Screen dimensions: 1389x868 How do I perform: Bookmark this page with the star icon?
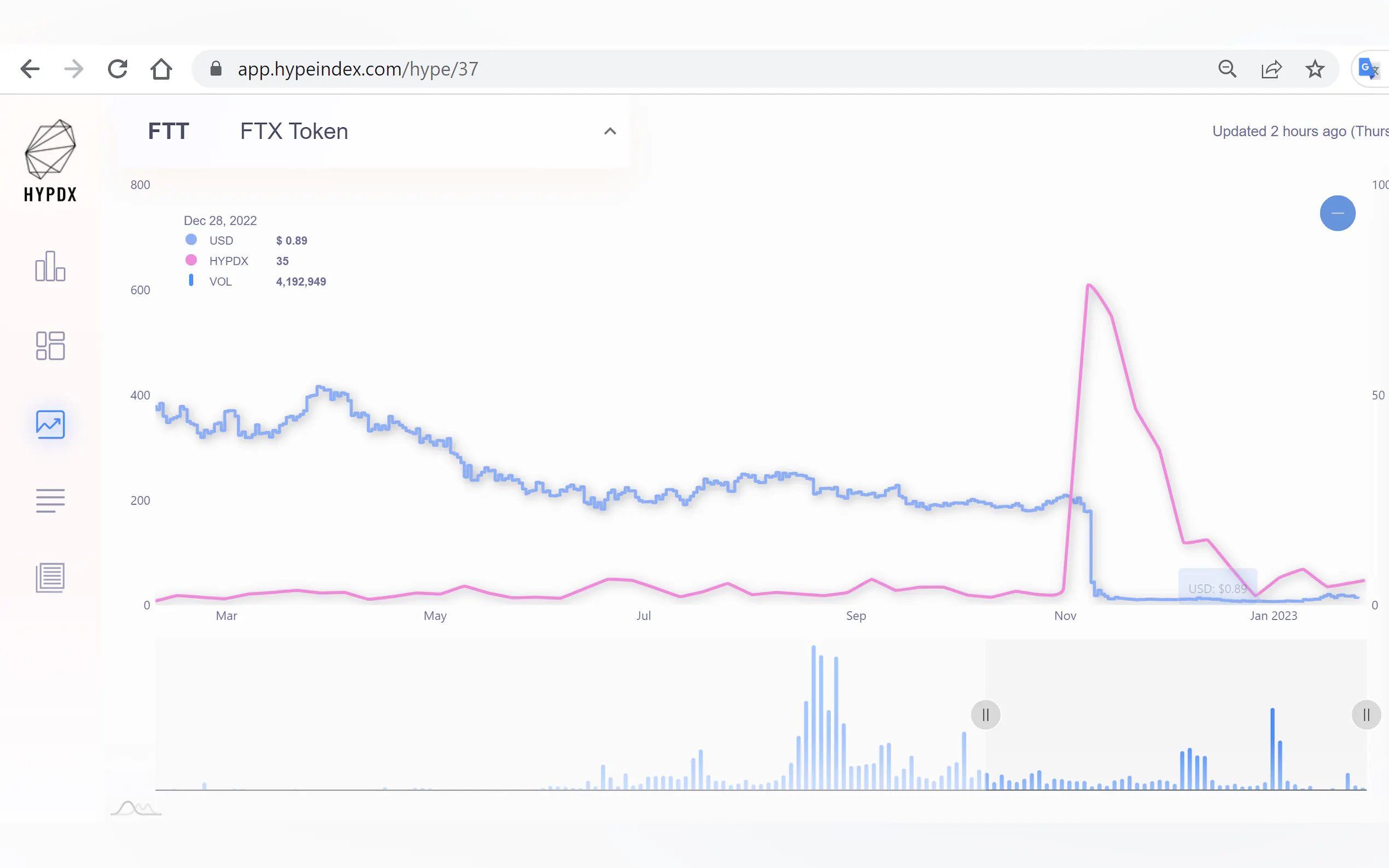point(1315,69)
